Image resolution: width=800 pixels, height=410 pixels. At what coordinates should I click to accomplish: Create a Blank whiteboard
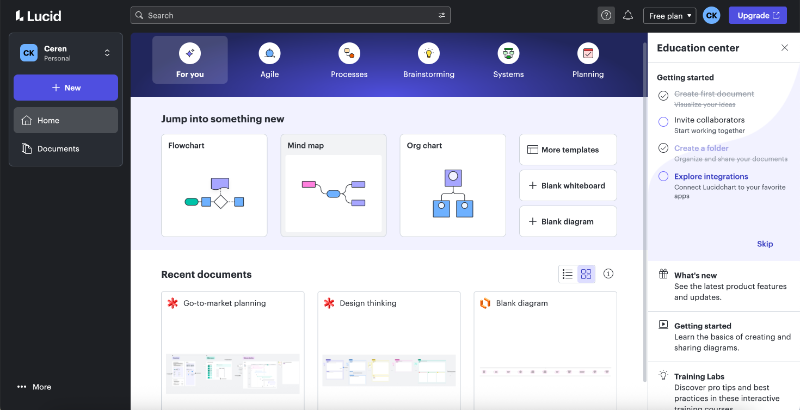568,186
